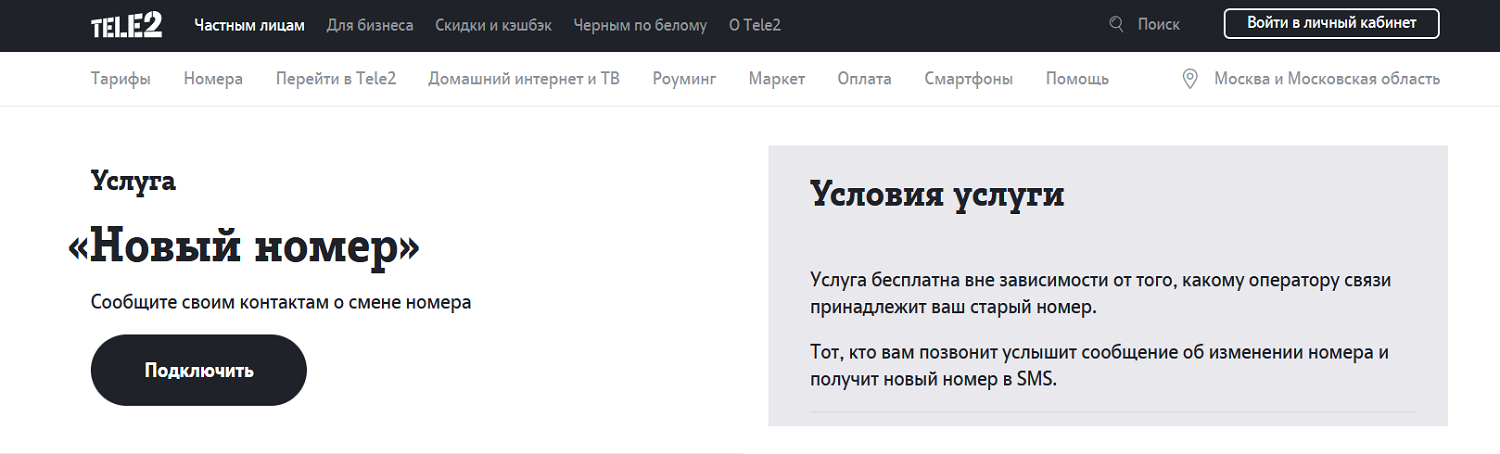Click the Tele2 logo

pos(127,25)
